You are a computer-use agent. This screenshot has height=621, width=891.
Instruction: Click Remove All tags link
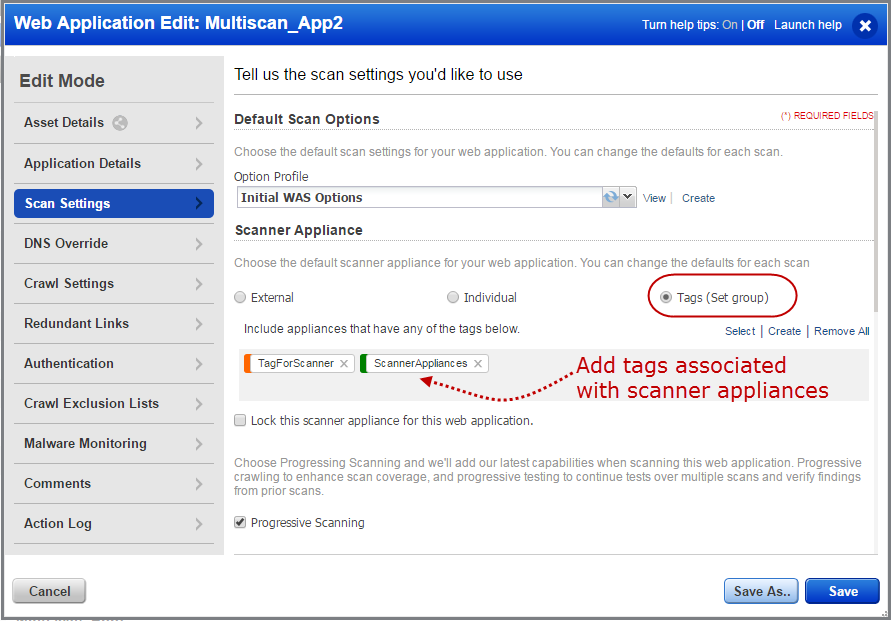click(842, 331)
